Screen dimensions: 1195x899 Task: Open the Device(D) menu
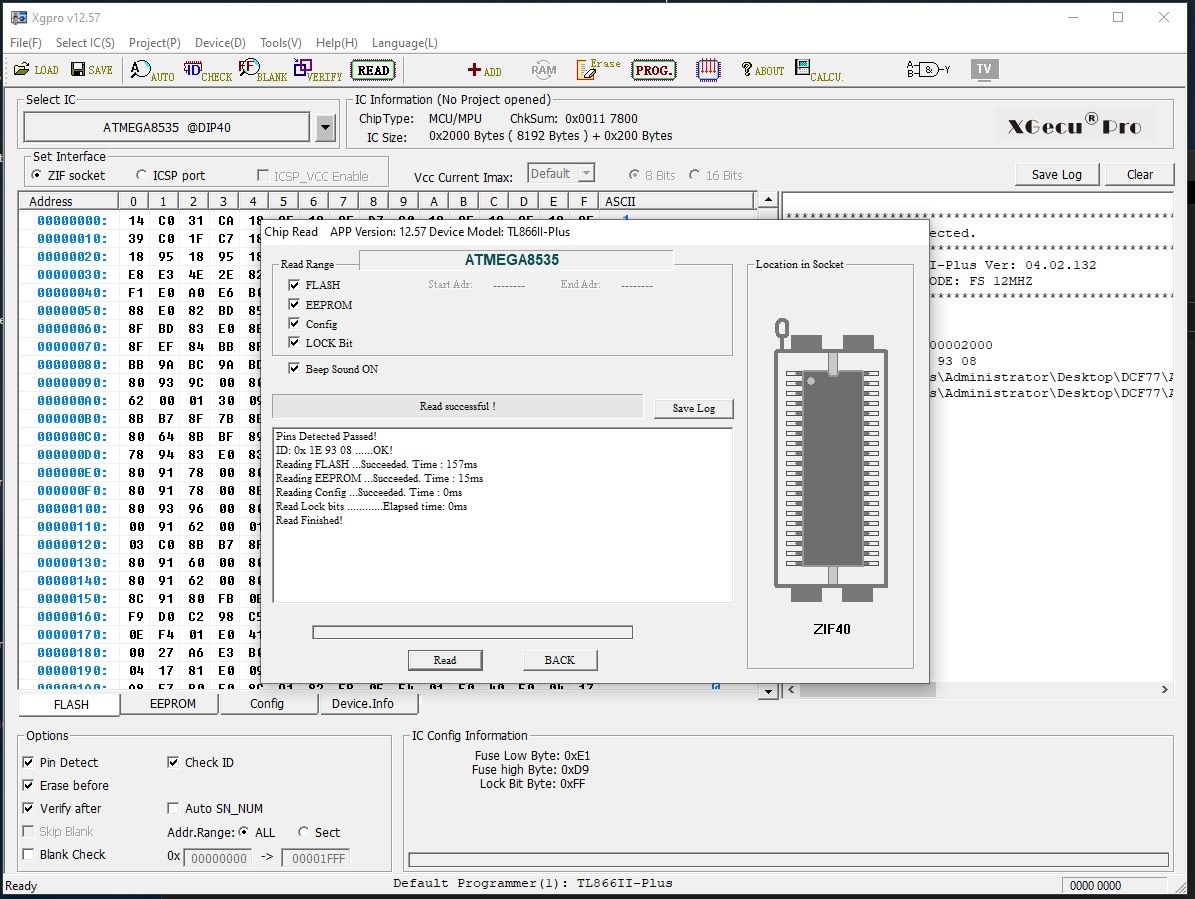coord(220,43)
